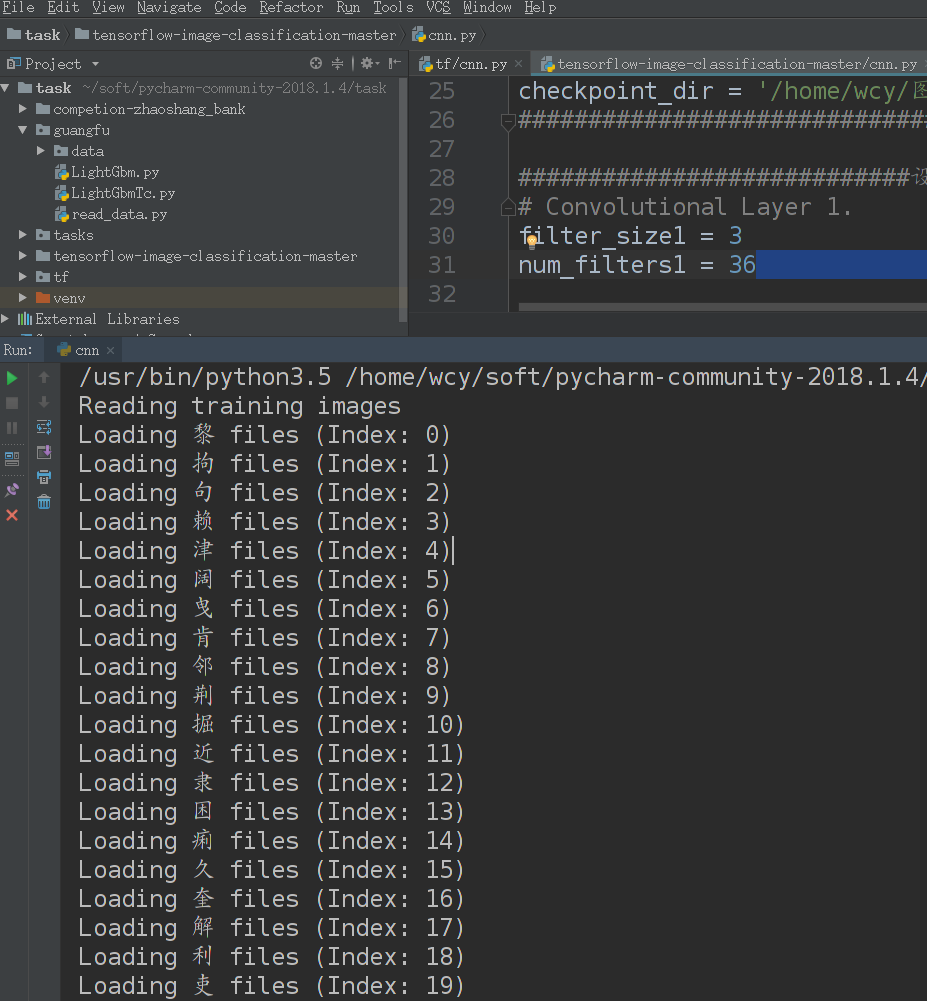Stop the running process
927x1001 pixels.
pyautogui.click(x=12, y=403)
